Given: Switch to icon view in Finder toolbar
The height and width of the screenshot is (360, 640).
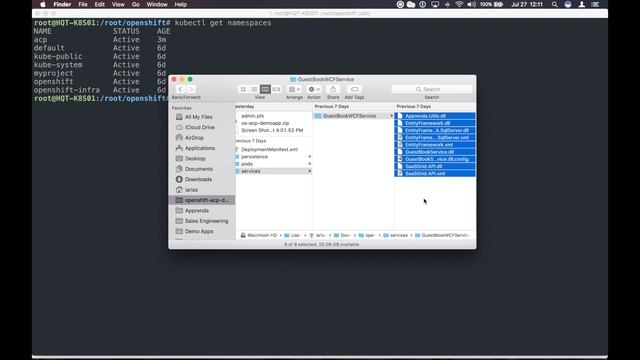Looking at the screenshot, I should [243, 89].
